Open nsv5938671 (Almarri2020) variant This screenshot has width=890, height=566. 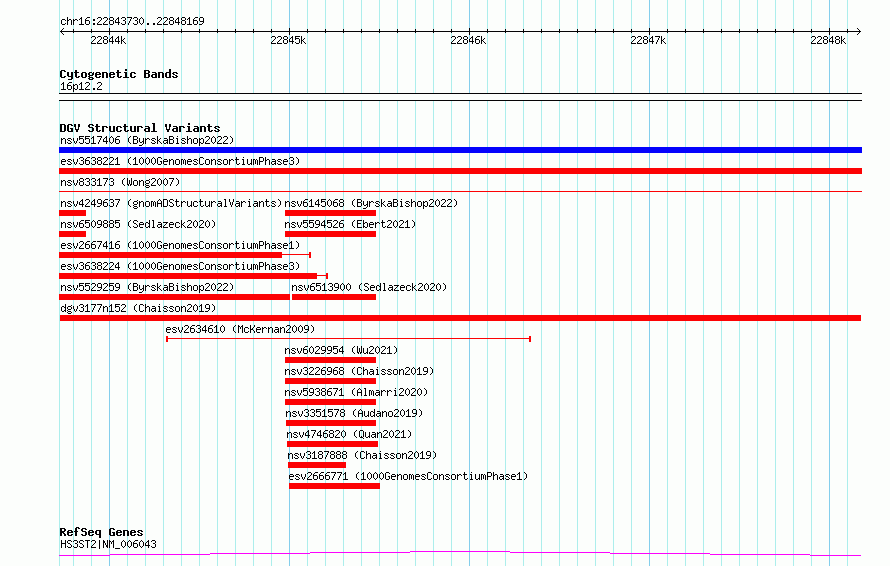coord(356,392)
